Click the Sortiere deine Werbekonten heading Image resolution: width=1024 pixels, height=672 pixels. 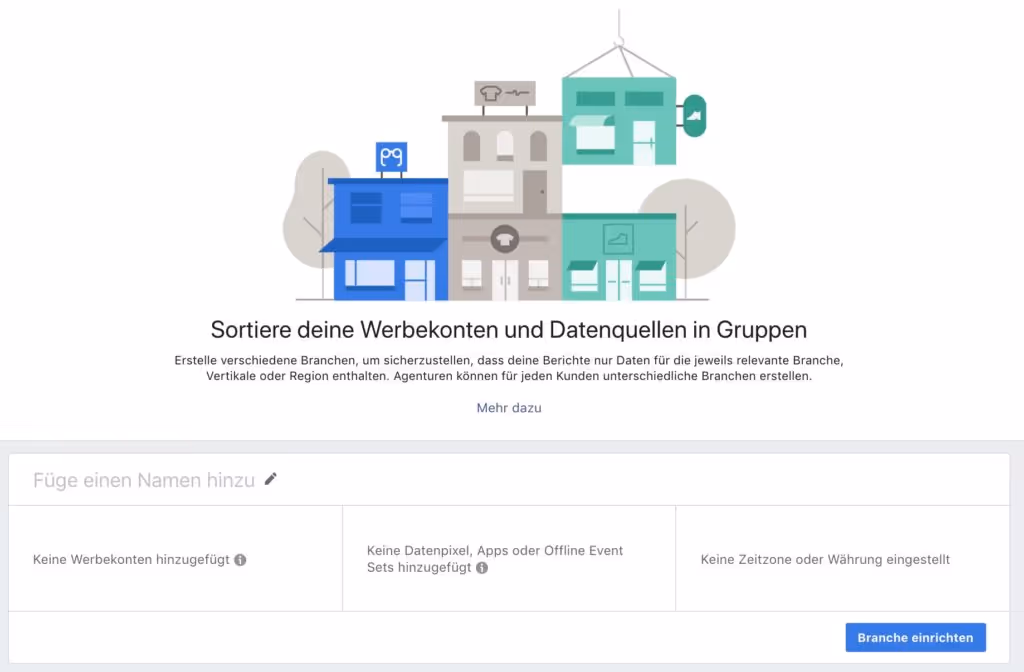click(x=509, y=330)
